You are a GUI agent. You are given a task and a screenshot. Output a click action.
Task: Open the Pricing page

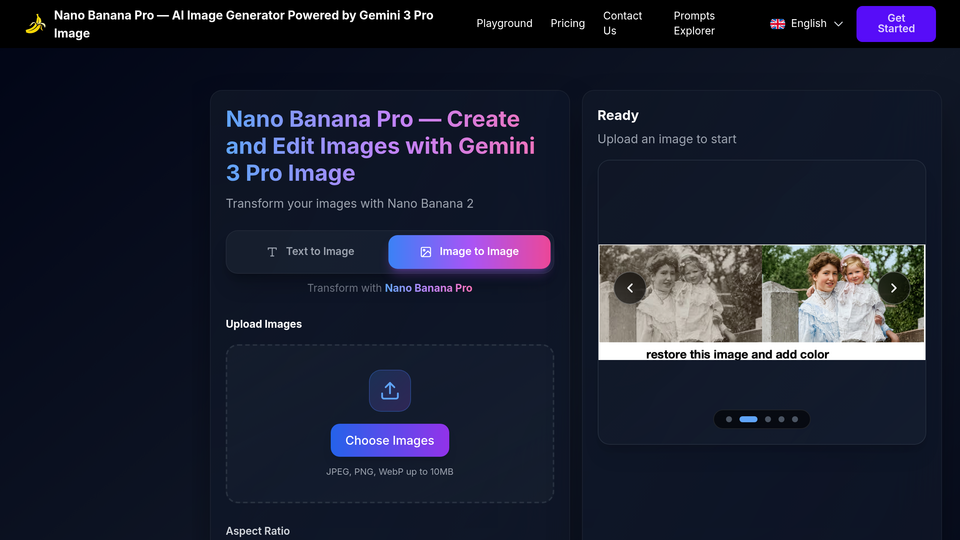[568, 23]
